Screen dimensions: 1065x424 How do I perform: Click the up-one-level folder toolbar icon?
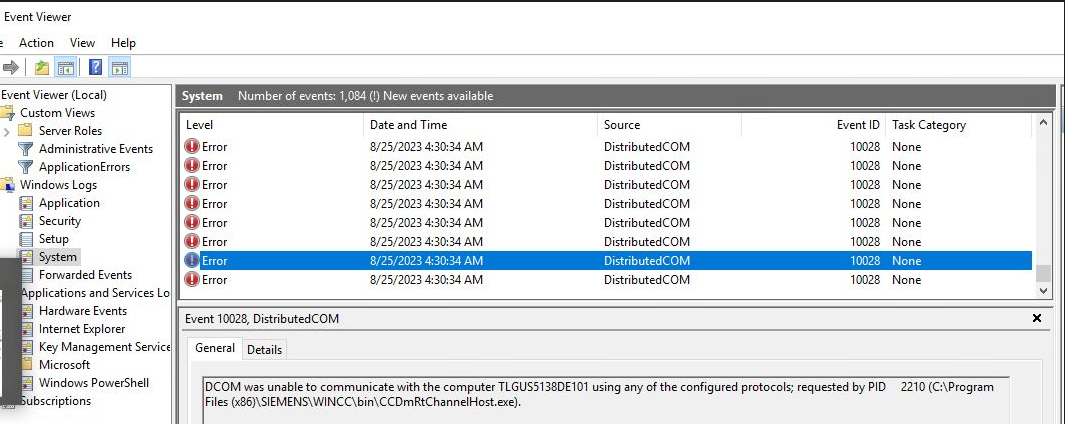point(41,68)
